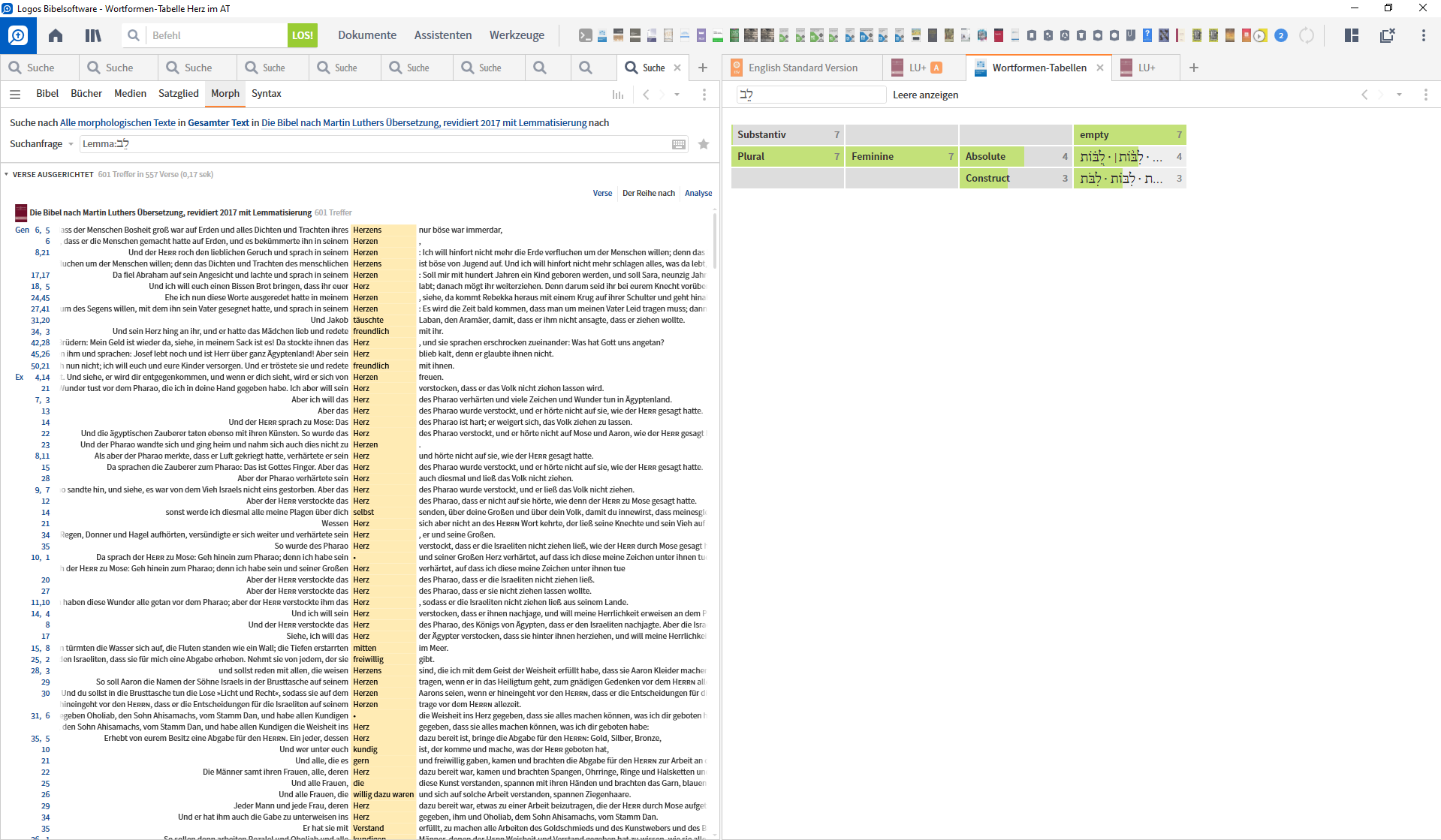This screenshot has width=1441, height=840.
Task: Click the Absolute row green bar cell
Action: point(1015,157)
